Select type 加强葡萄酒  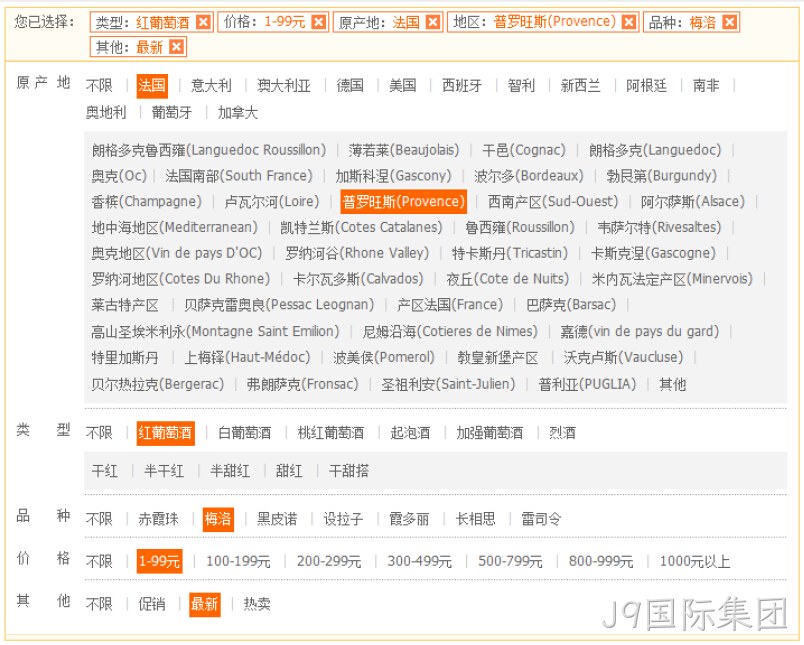(490, 433)
